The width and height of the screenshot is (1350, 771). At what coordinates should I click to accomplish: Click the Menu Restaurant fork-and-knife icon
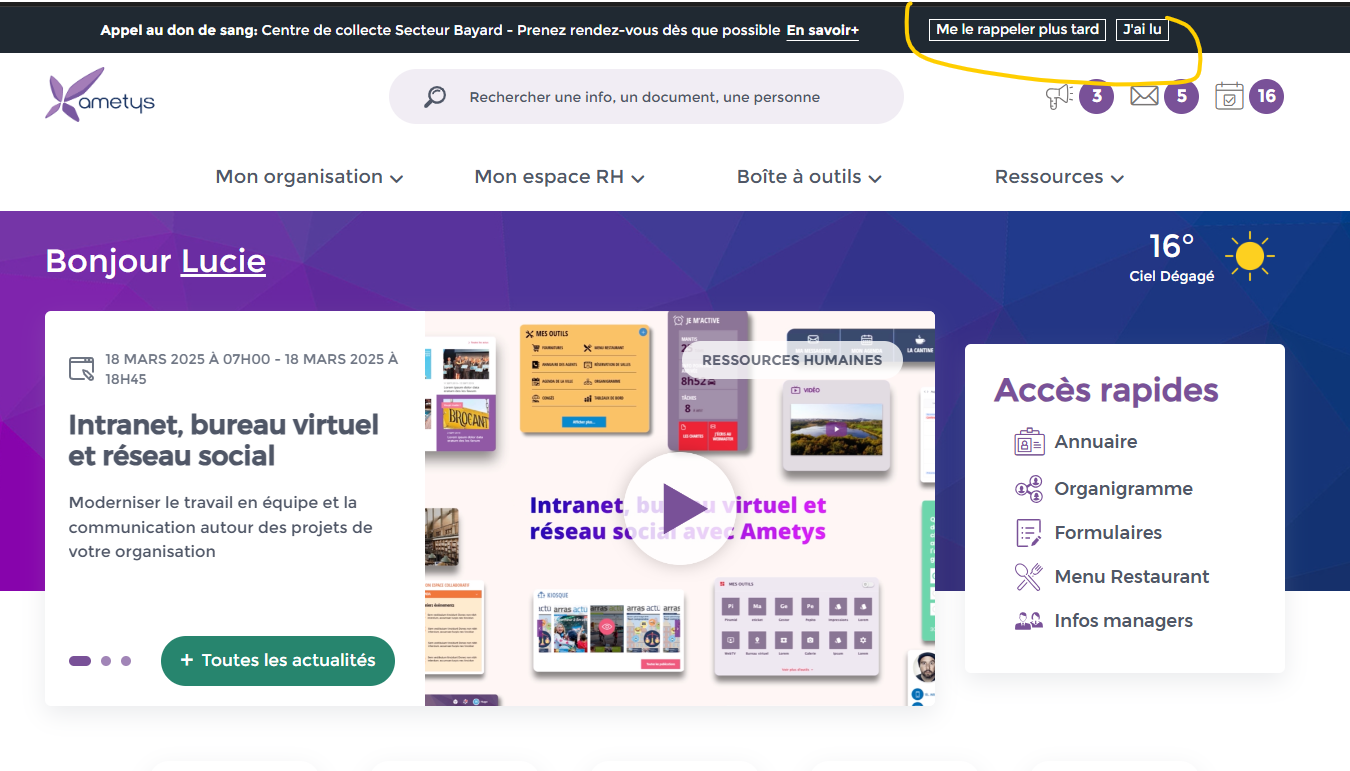(x=1029, y=577)
